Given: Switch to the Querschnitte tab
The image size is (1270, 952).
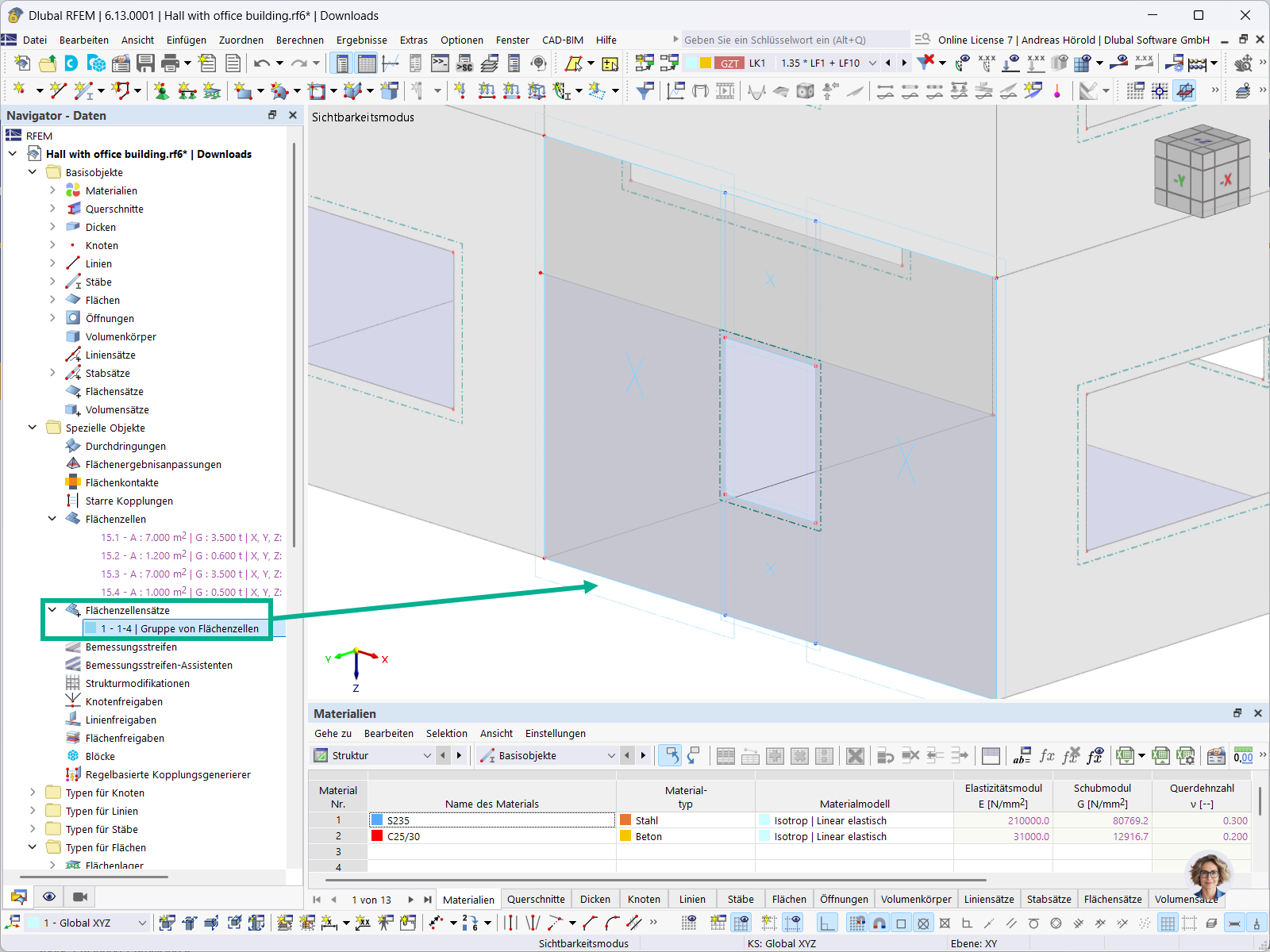Looking at the screenshot, I should [x=536, y=899].
